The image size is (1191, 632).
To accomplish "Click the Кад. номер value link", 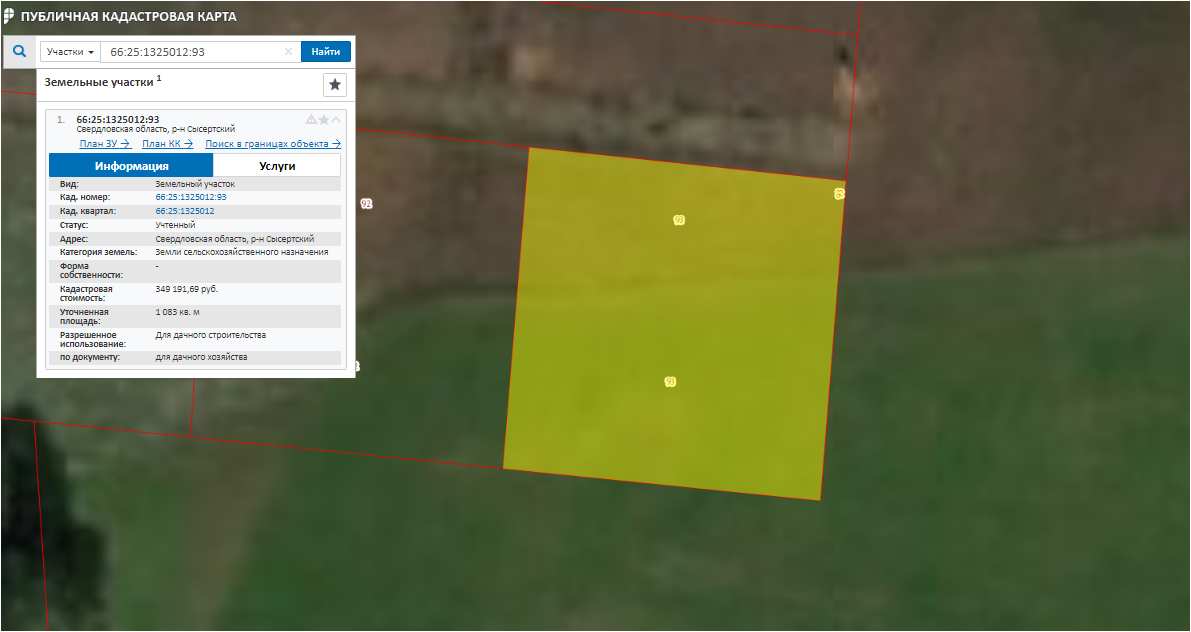I will click(x=190, y=197).
